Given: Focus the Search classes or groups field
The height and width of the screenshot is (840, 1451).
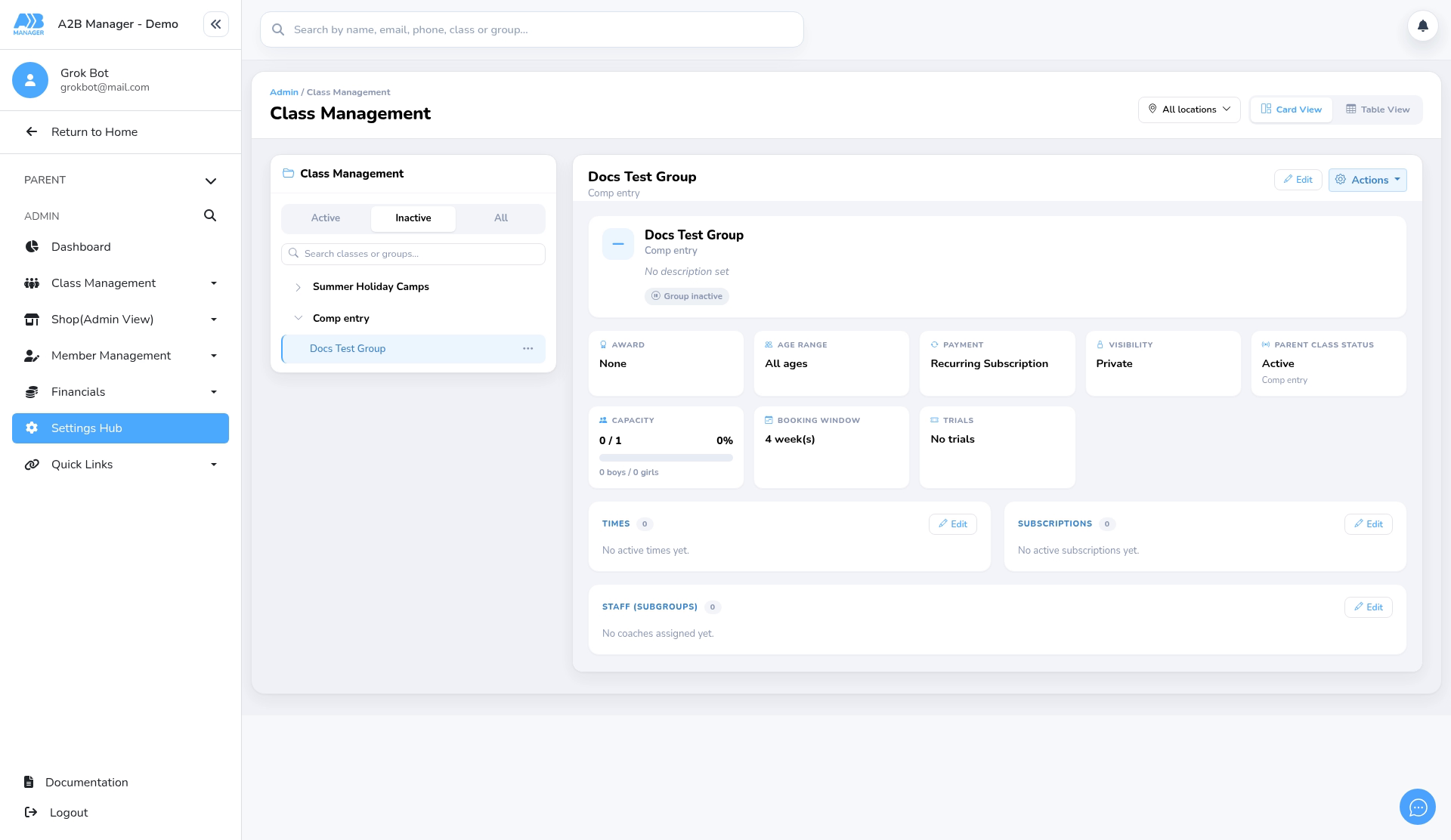Looking at the screenshot, I should (x=413, y=254).
